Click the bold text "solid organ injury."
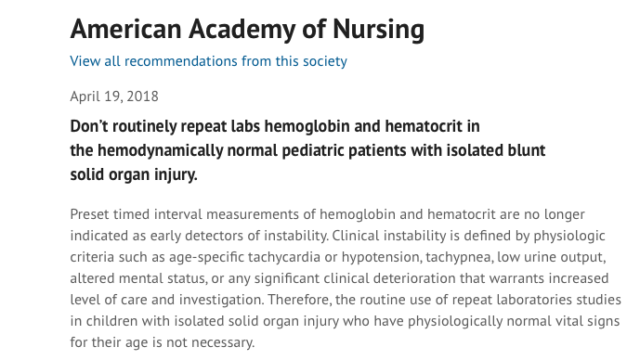640x360 pixels. 134,175
